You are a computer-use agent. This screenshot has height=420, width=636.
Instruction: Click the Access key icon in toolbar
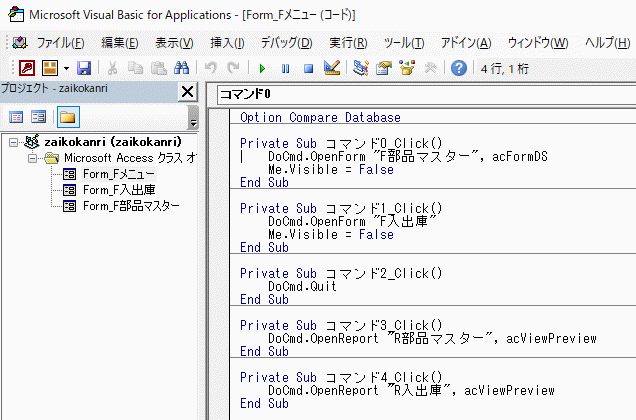(27, 68)
